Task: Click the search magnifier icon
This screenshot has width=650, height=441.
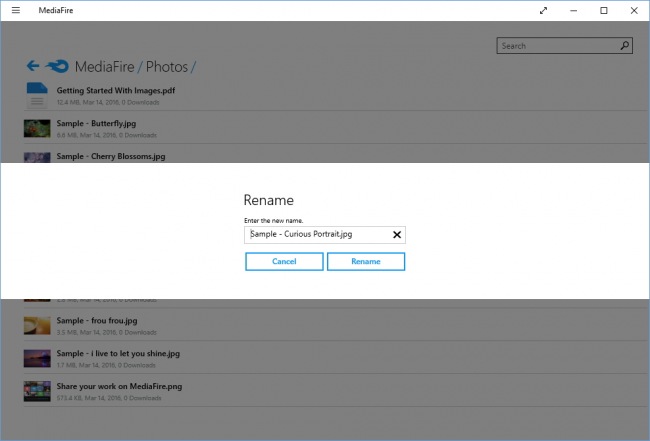Action: point(625,46)
